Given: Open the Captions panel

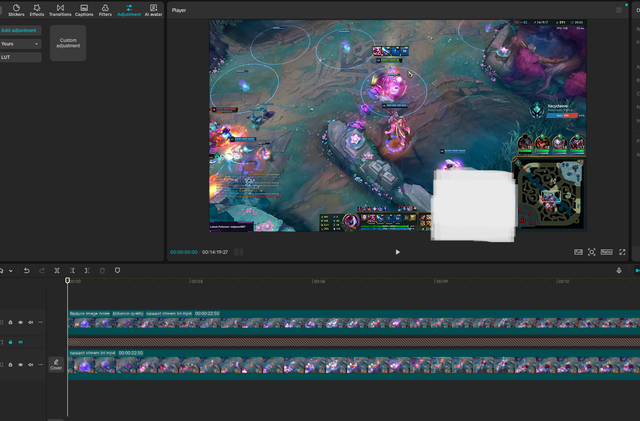Looking at the screenshot, I should tap(84, 10).
